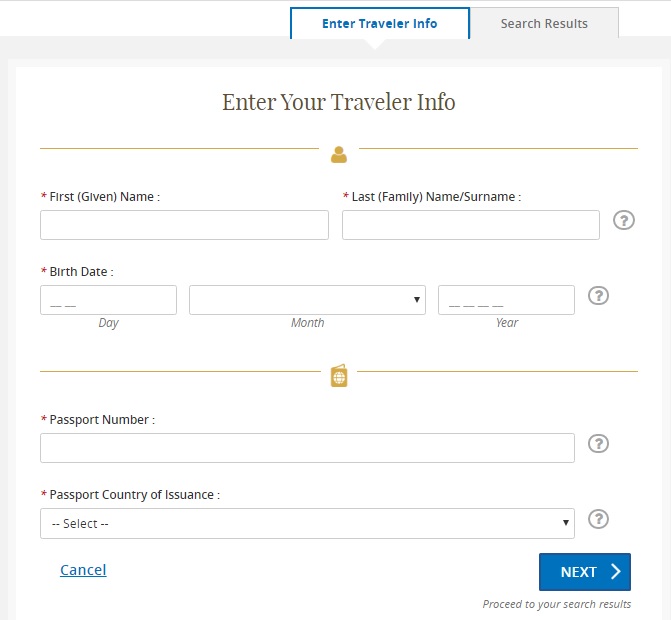Click the Passport Number text field
Screen dimensions: 671x620
307,448
